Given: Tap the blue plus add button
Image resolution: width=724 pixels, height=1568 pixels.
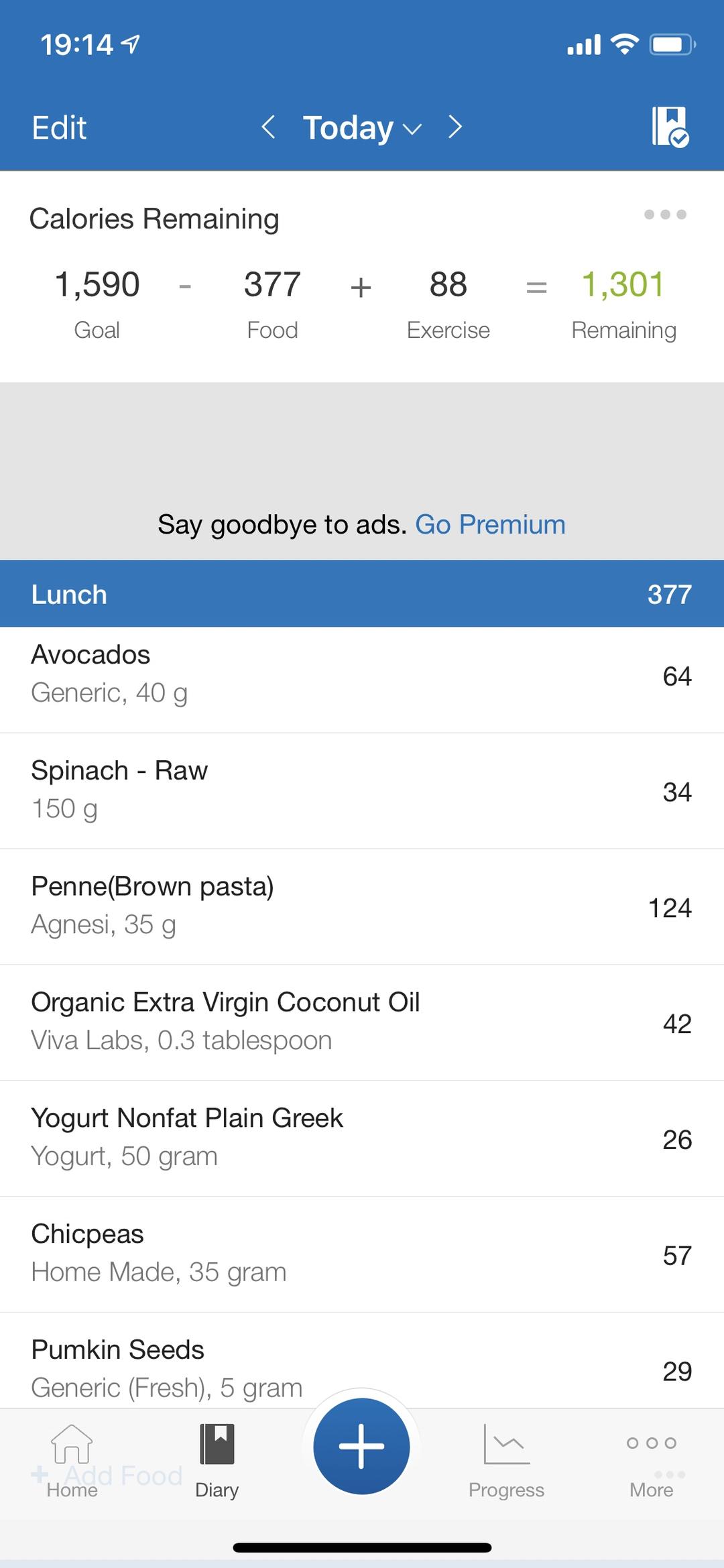Looking at the screenshot, I should point(361,1446).
